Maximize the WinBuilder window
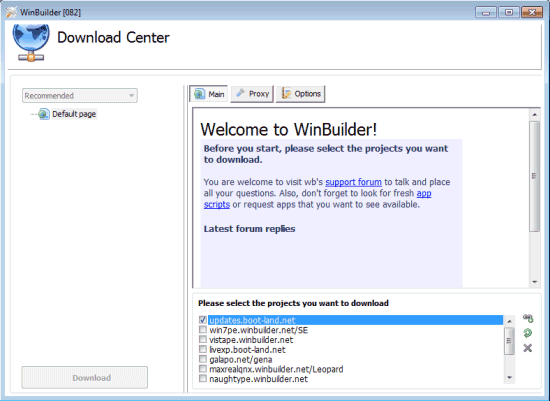The width and height of the screenshot is (550, 401). pos(509,12)
